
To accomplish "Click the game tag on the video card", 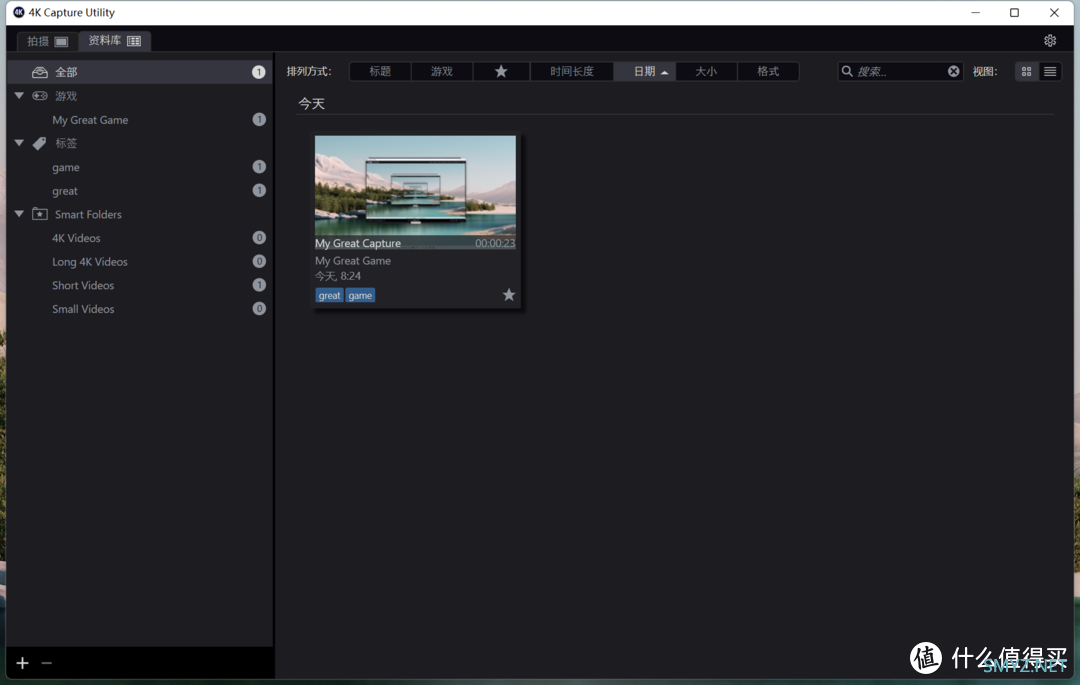I will (360, 295).
